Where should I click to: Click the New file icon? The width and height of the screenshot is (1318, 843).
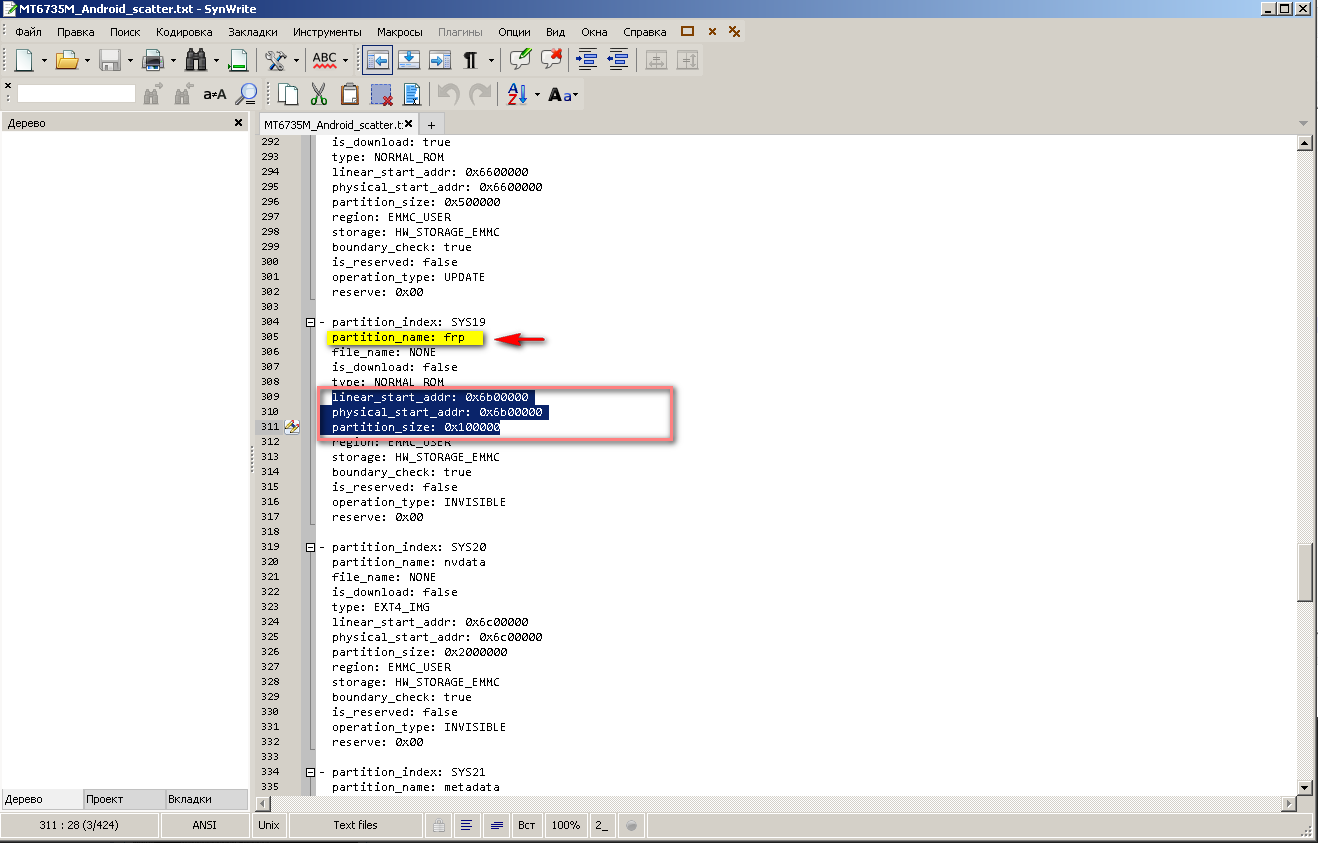pos(23,61)
